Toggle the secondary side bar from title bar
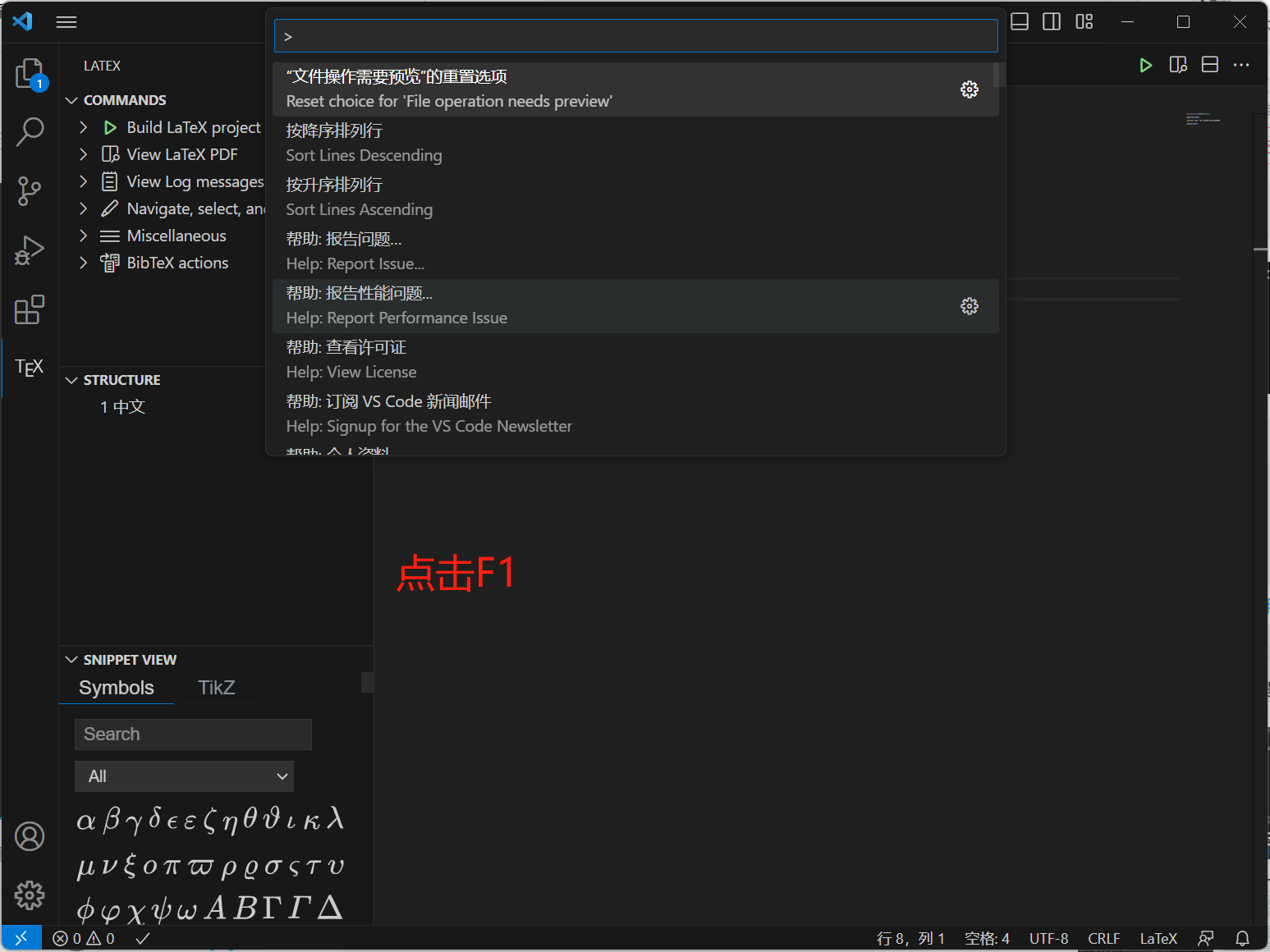 pyautogui.click(x=1052, y=22)
